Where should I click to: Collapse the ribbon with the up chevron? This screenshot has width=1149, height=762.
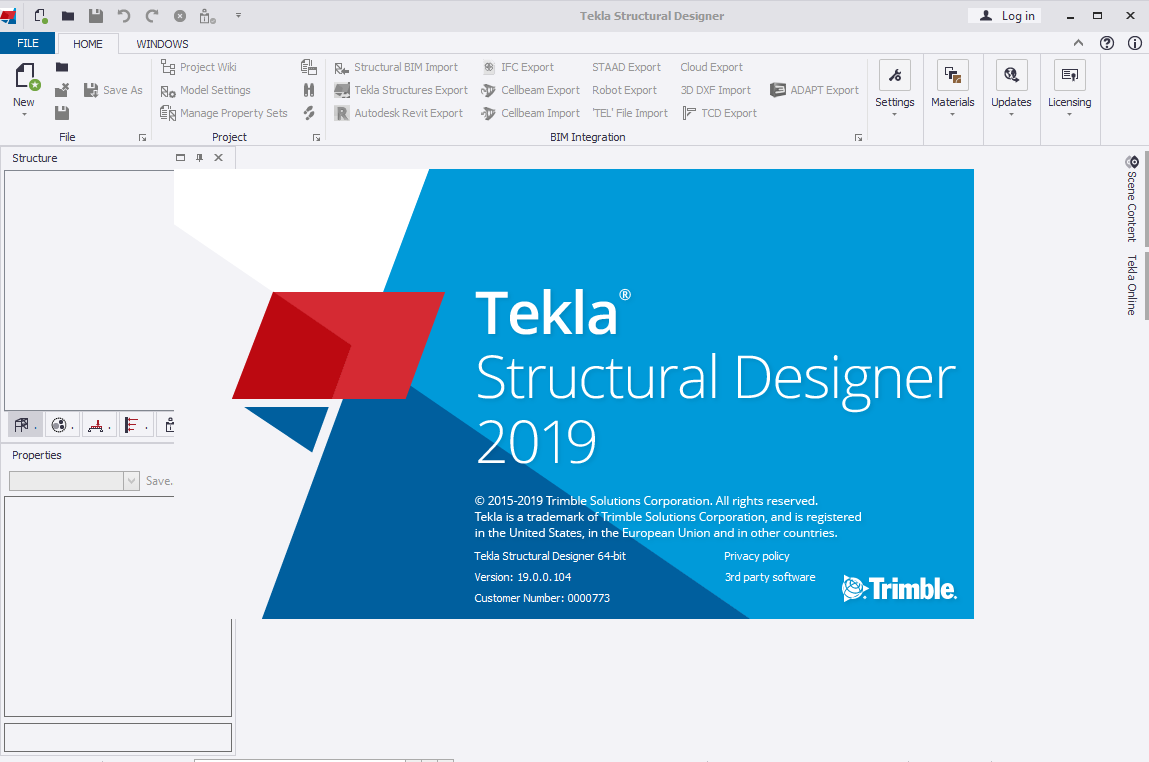point(1079,43)
